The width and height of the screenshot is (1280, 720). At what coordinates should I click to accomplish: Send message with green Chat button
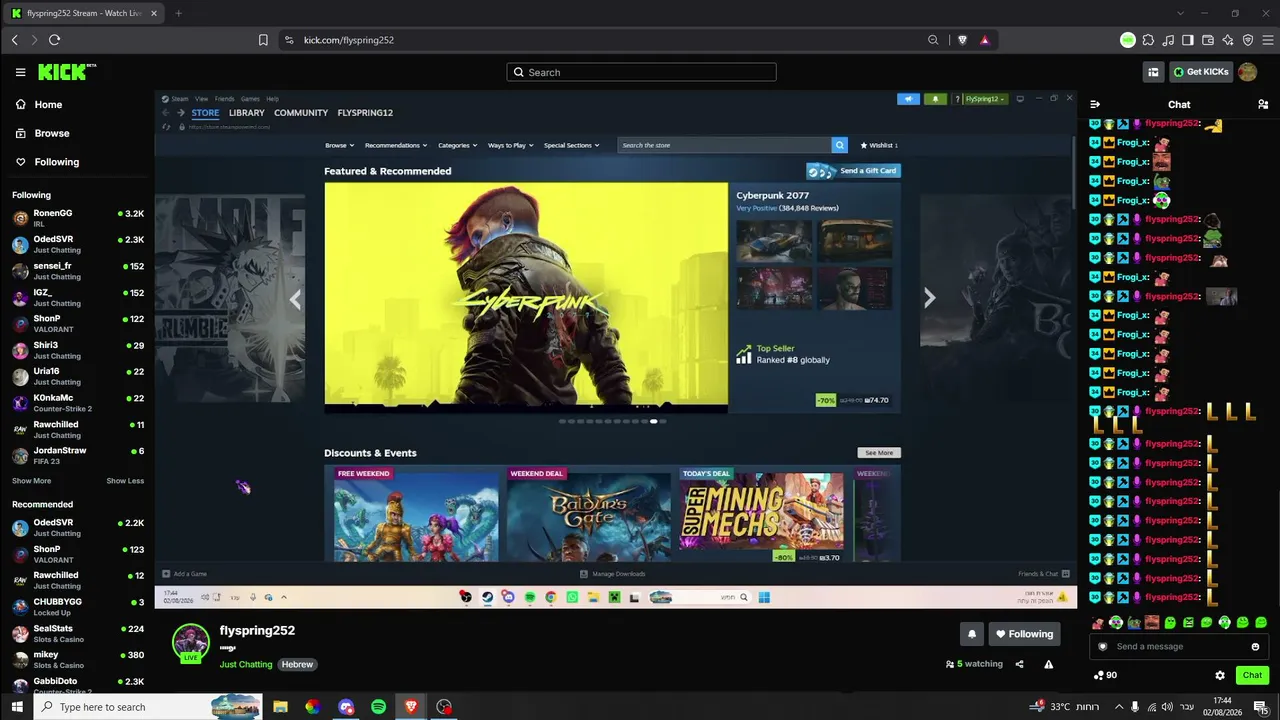point(1252,675)
